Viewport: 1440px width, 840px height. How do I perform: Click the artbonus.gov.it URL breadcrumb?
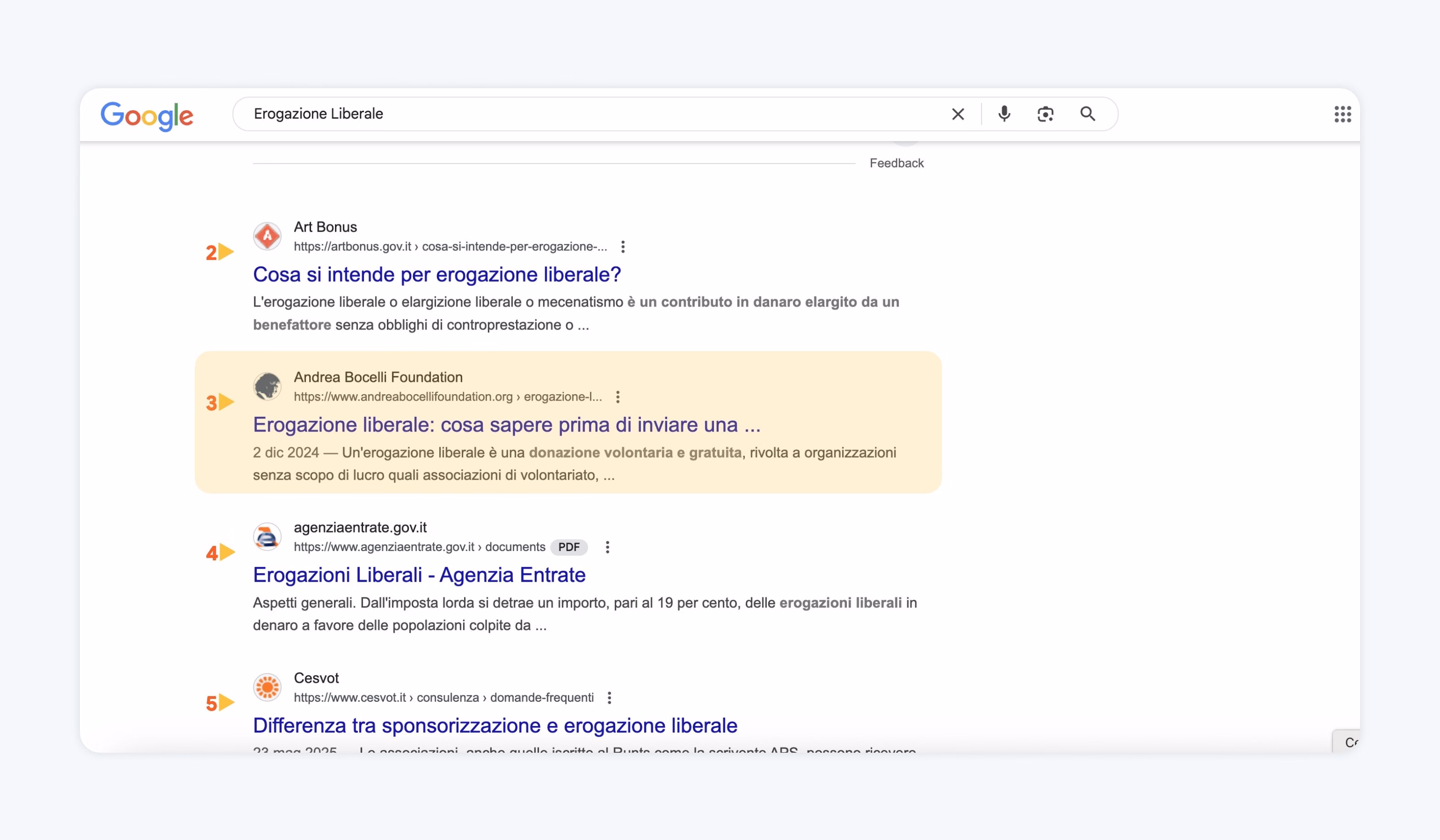coord(450,247)
